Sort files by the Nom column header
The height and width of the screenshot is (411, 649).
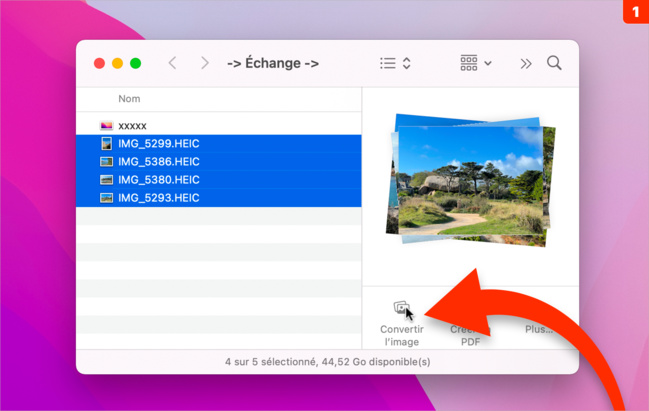[x=129, y=99]
